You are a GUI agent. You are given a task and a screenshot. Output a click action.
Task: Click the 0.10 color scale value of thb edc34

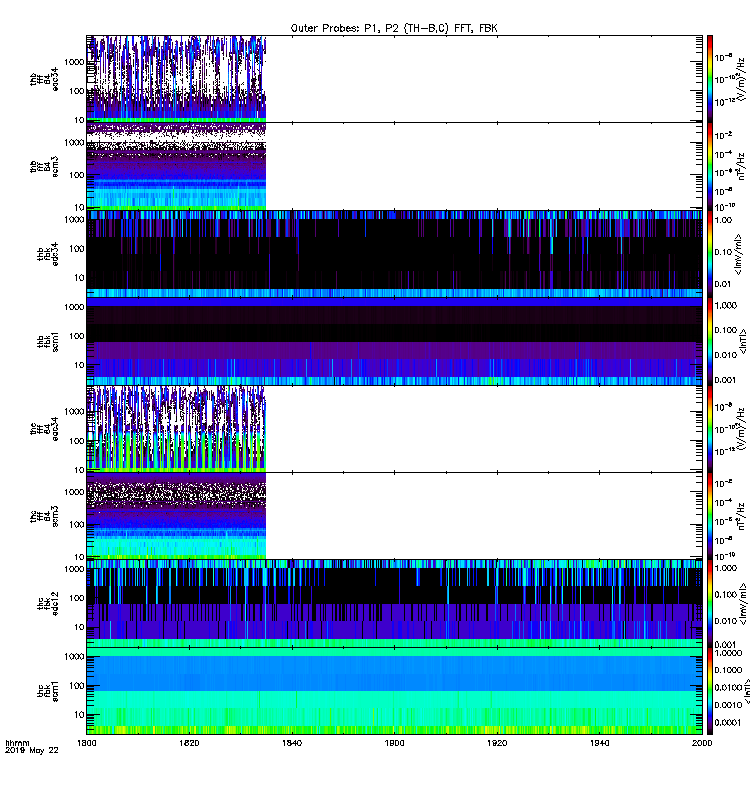(x=723, y=252)
